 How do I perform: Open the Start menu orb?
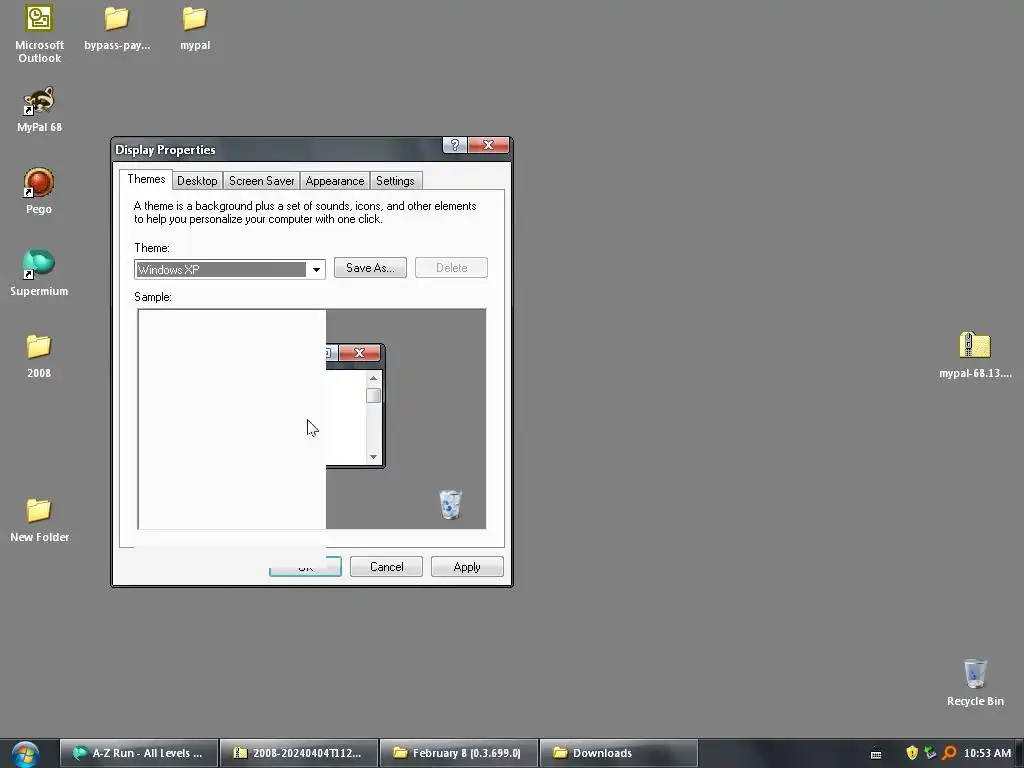coord(25,754)
